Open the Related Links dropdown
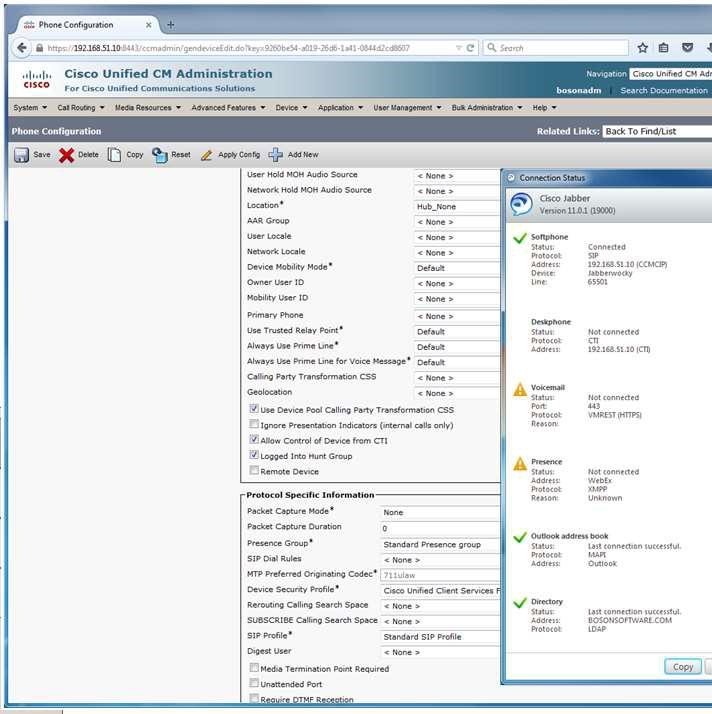Image resolution: width=712 pixels, height=714 pixels. [x=657, y=132]
